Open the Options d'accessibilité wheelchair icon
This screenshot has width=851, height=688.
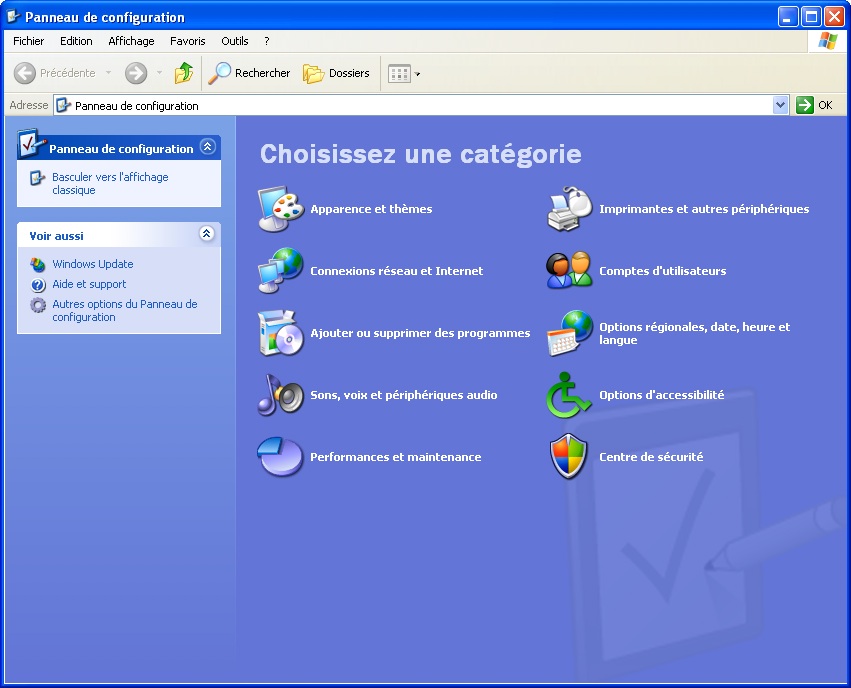(x=569, y=395)
